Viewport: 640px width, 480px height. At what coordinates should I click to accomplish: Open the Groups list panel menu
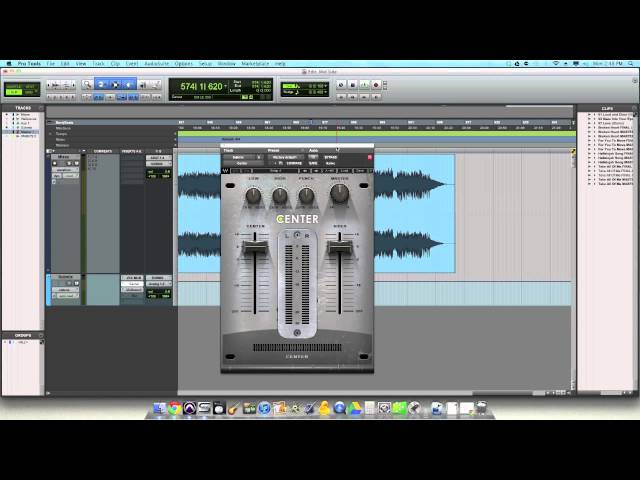click(40, 336)
